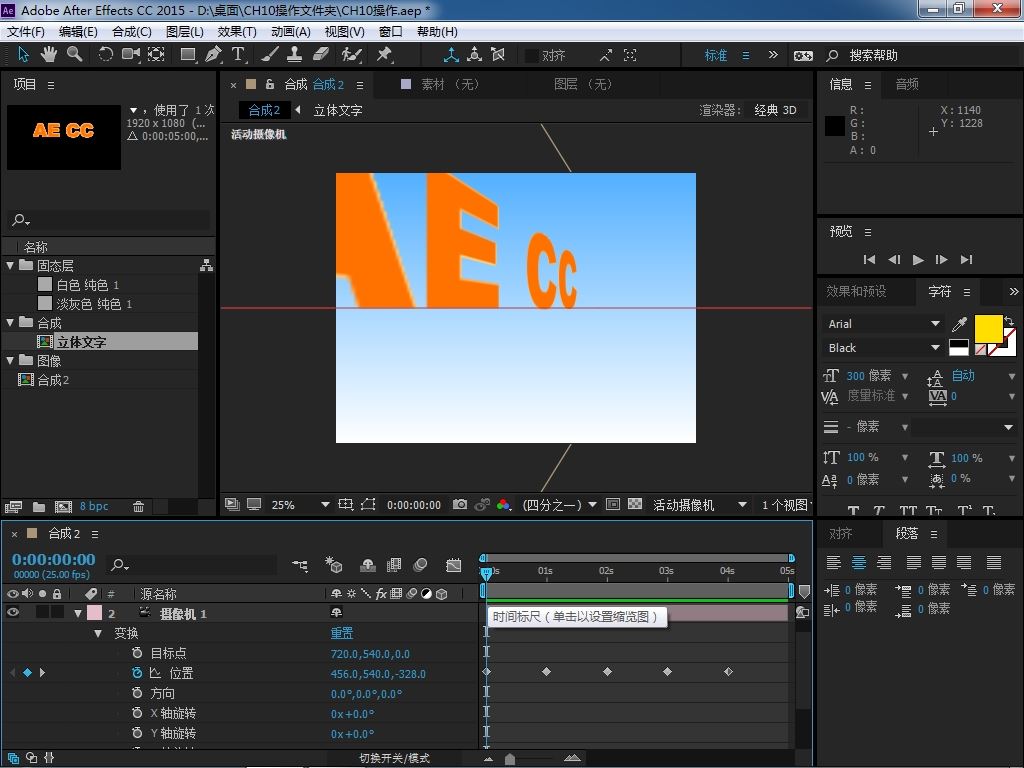Play the preview
This screenshot has height=768, width=1024.
click(918, 259)
